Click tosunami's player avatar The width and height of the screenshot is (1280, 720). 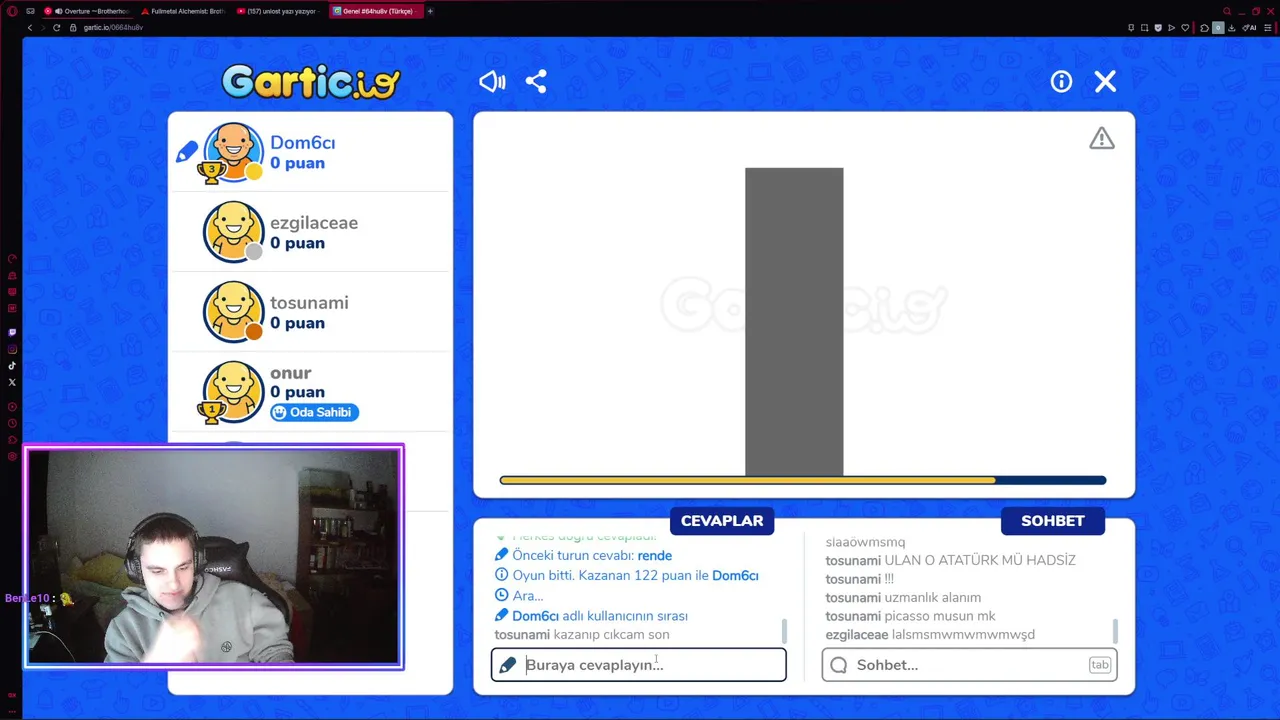point(233,312)
